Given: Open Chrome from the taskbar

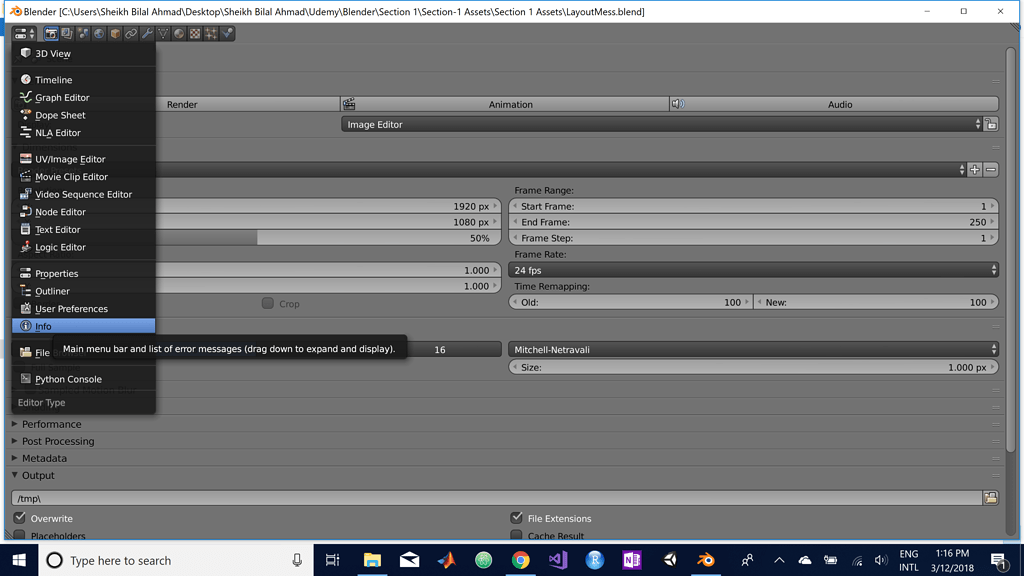Looking at the screenshot, I should point(520,560).
